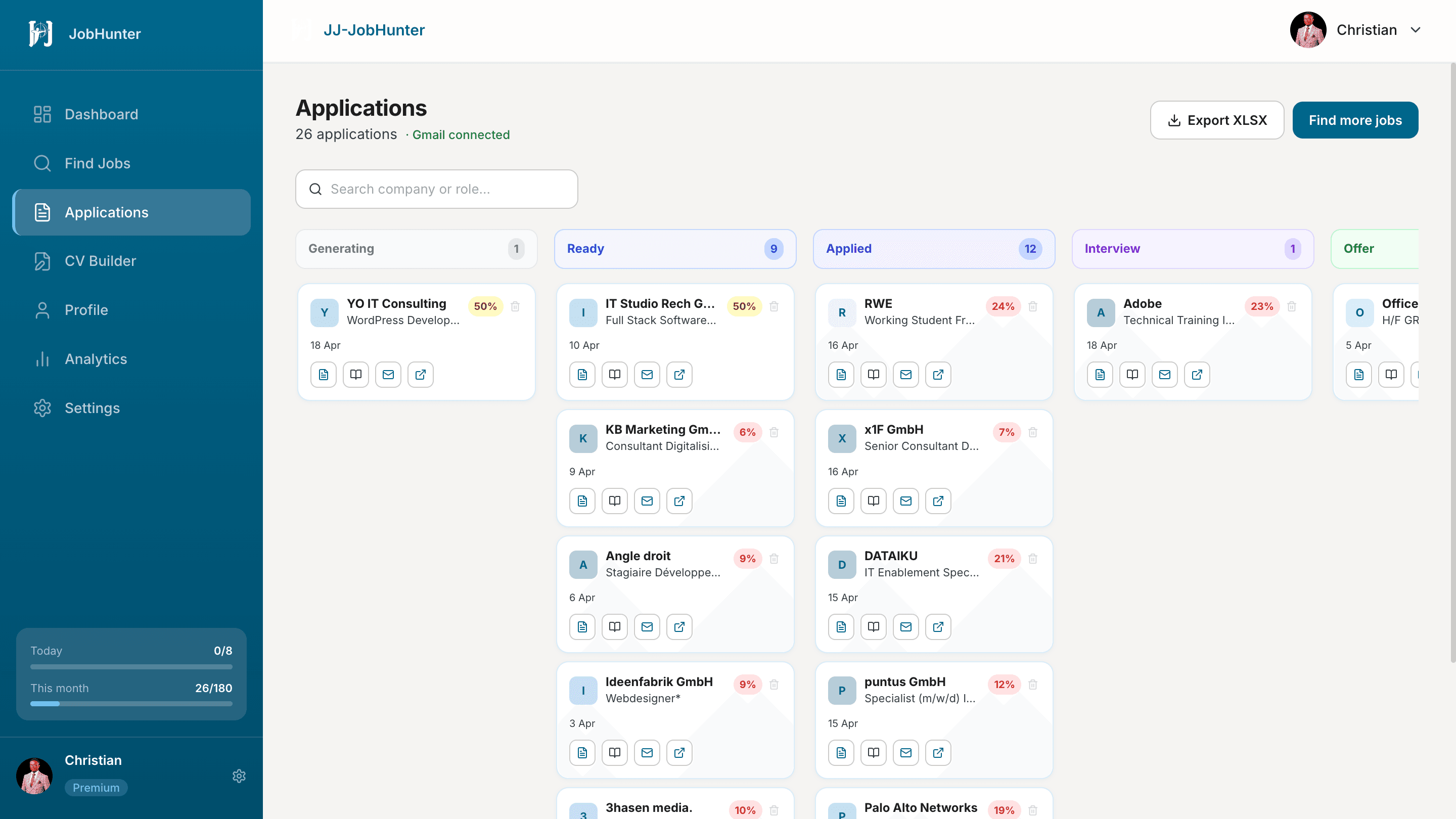Click trash icon on KB Marketing card
The image size is (1456, 819).
tap(774, 432)
